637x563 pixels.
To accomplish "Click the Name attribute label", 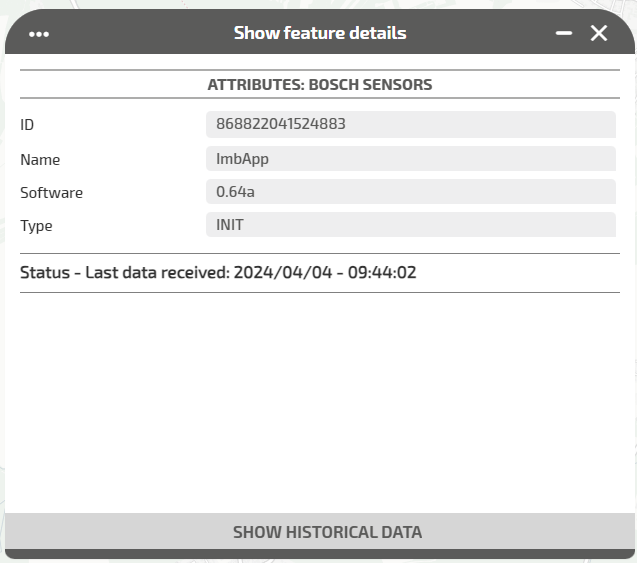I will click(40, 160).
